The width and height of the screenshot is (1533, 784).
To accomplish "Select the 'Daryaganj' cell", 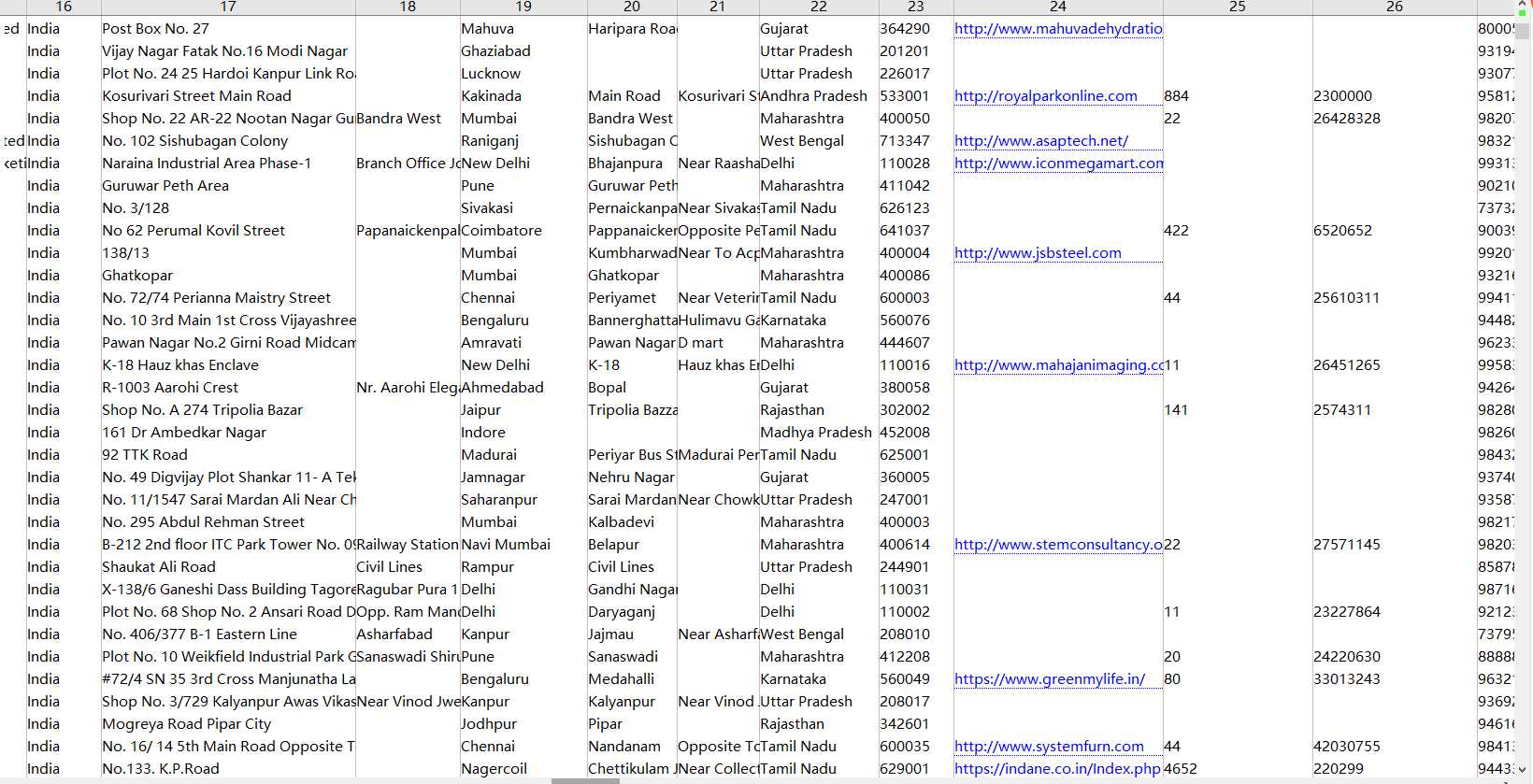I will coord(632,612).
